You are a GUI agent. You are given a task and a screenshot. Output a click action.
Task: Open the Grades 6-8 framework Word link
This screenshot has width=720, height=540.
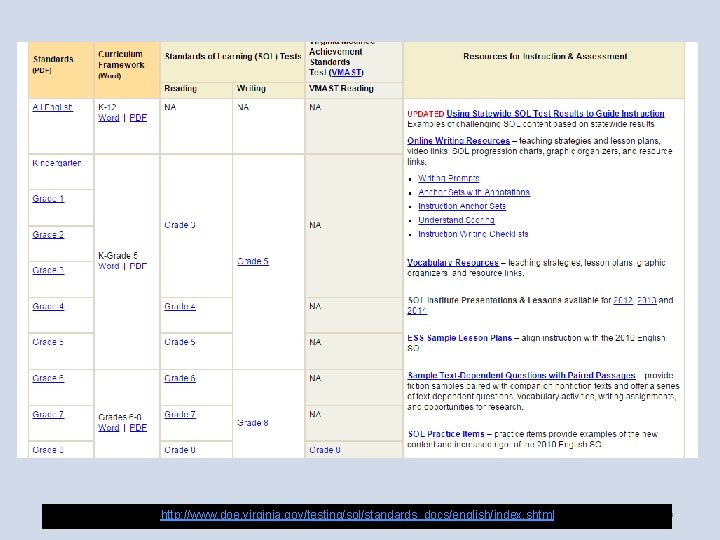click(x=109, y=428)
